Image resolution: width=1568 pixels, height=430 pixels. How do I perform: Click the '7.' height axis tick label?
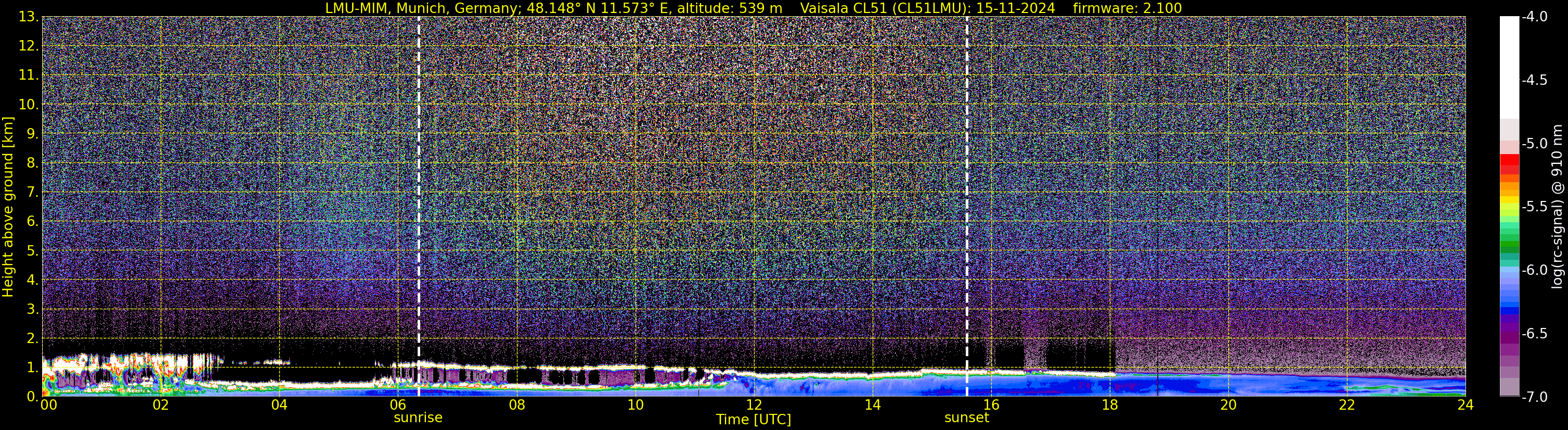32,193
